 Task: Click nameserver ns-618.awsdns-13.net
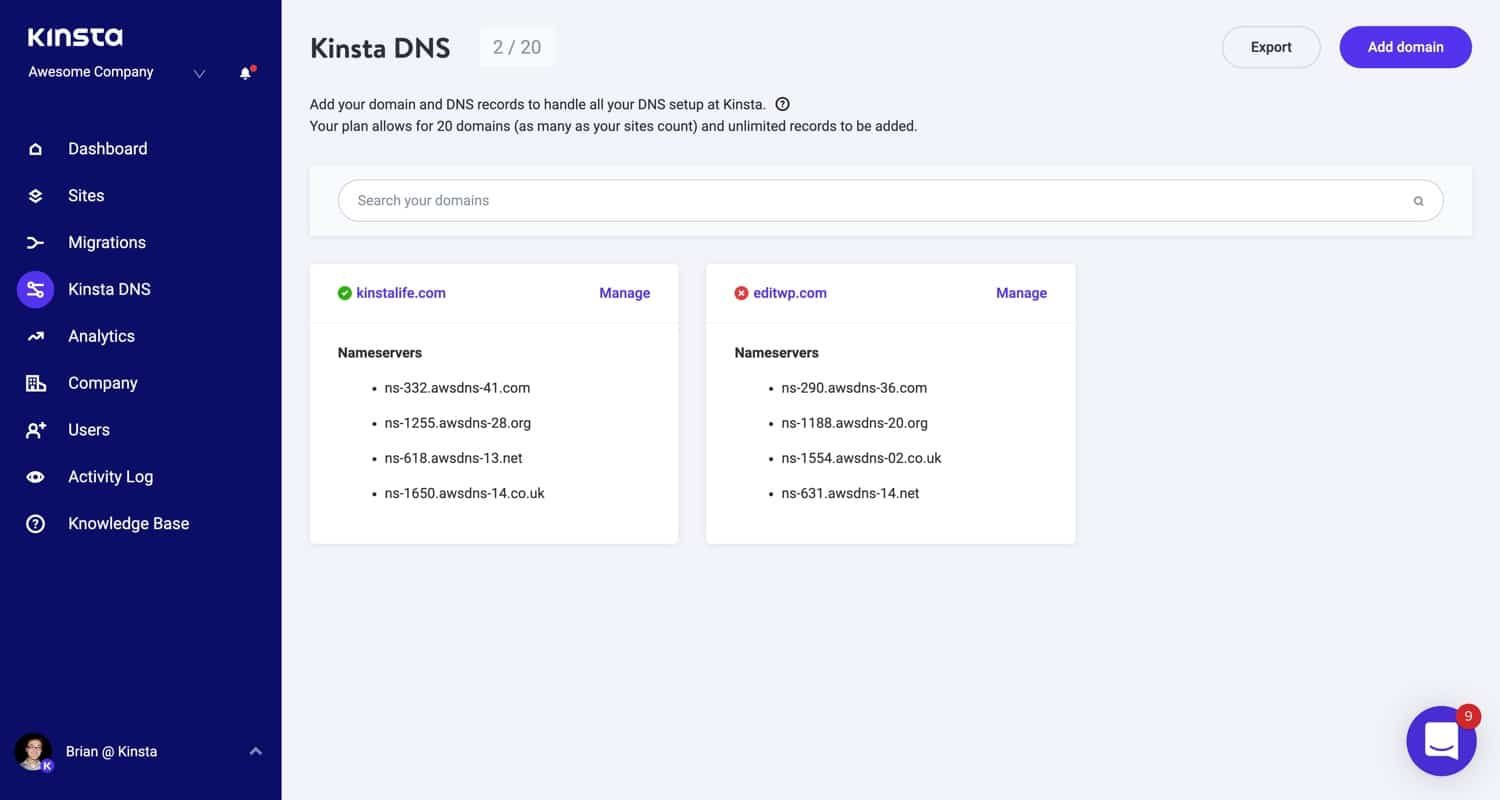coord(454,458)
